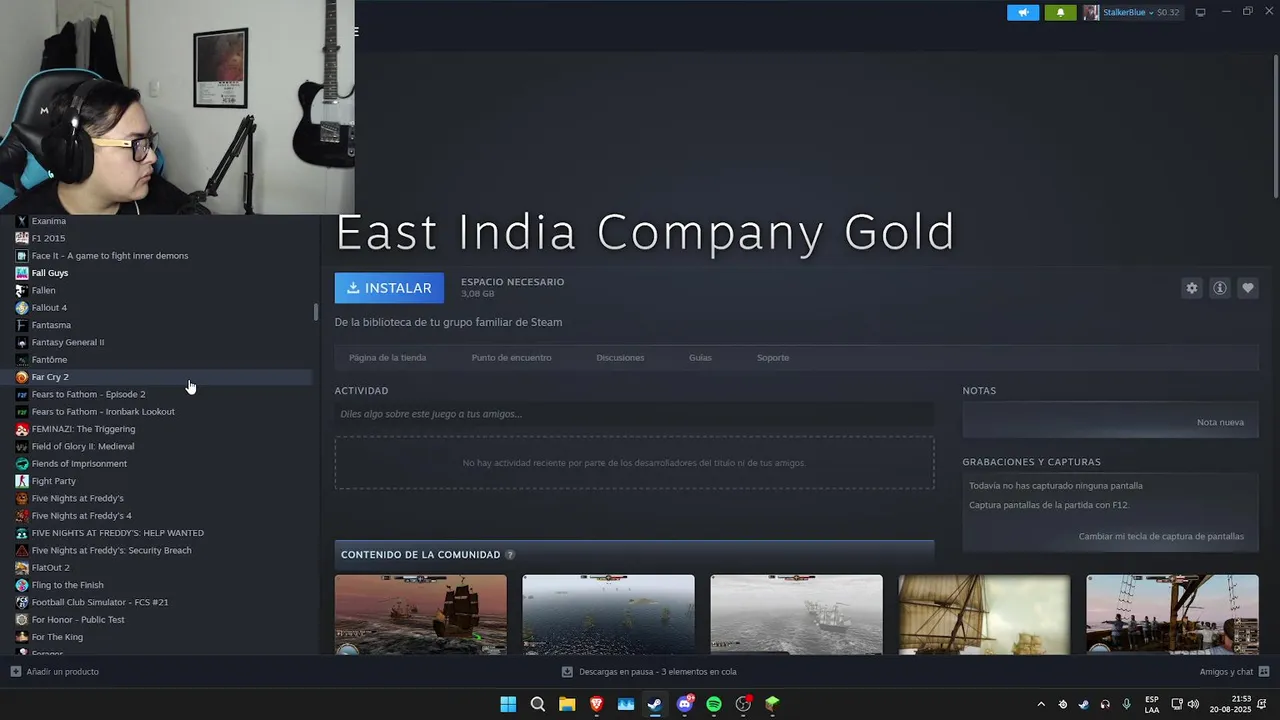
Task: Click the Fantôme game icon
Action: (x=22, y=360)
